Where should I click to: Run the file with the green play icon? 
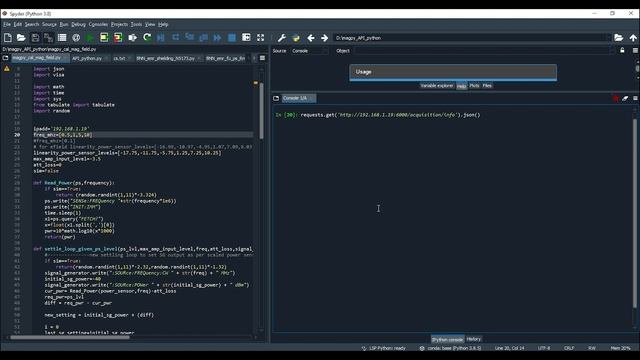coord(90,38)
